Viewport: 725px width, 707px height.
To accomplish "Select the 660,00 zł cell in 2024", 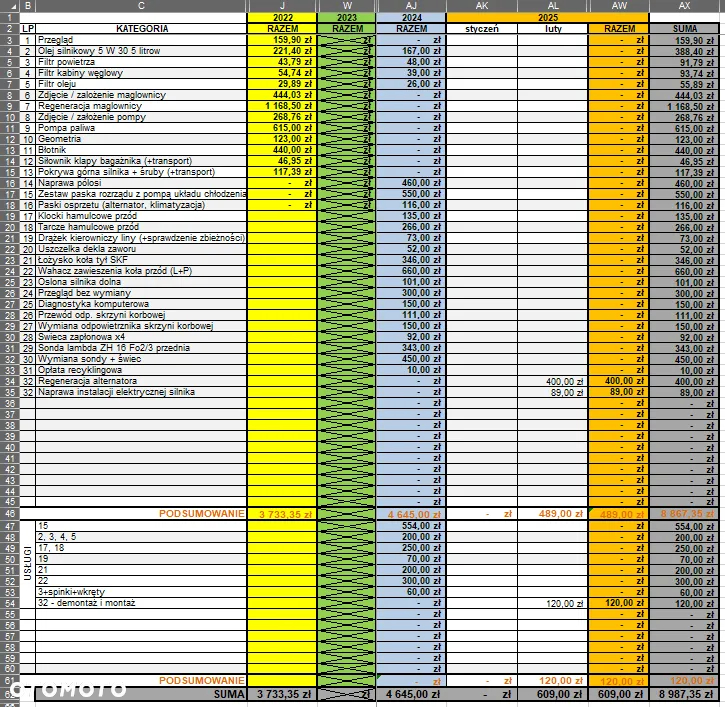I will [x=412, y=271].
